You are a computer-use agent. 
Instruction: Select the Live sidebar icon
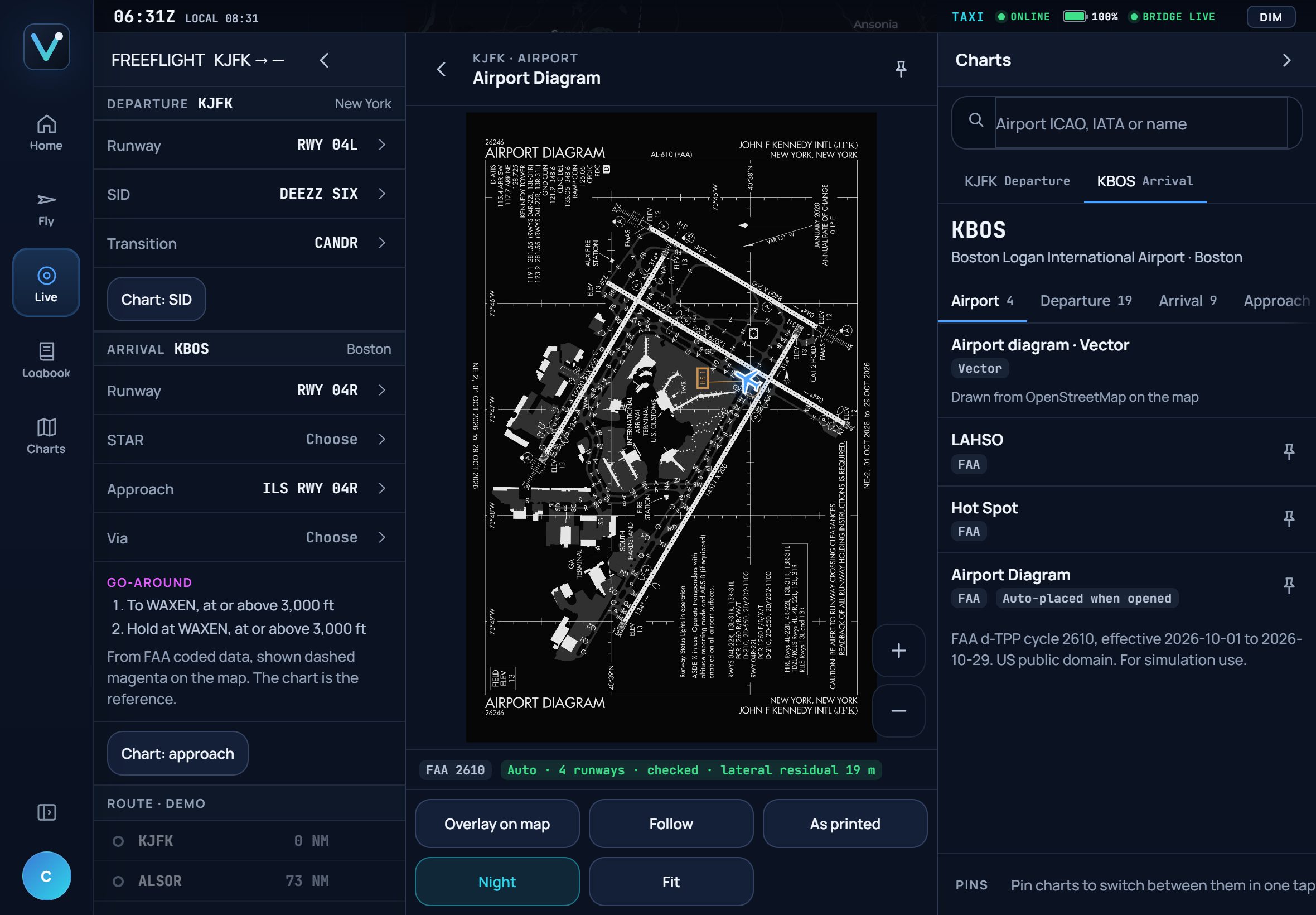pos(46,283)
